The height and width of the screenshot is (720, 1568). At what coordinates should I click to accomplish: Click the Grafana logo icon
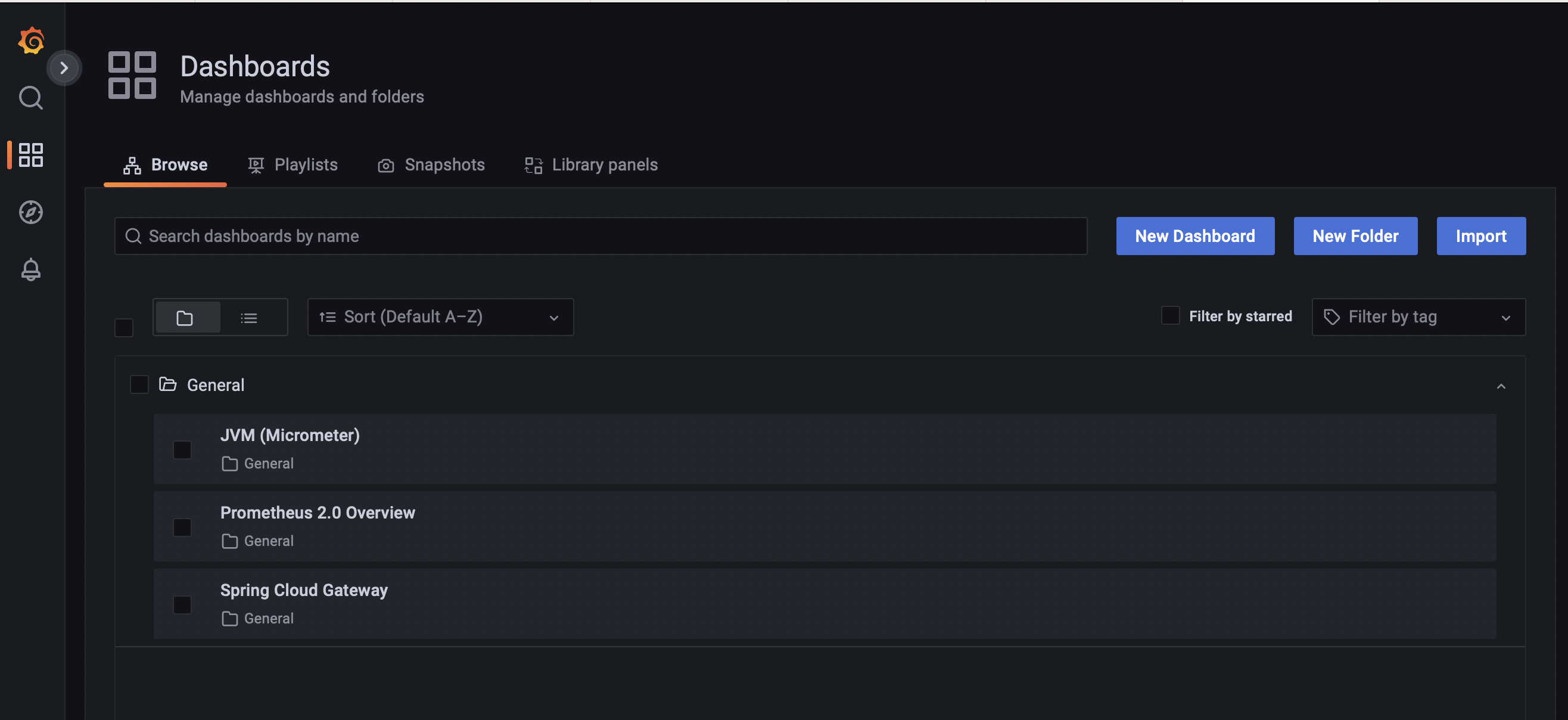pyautogui.click(x=31, y=40)
